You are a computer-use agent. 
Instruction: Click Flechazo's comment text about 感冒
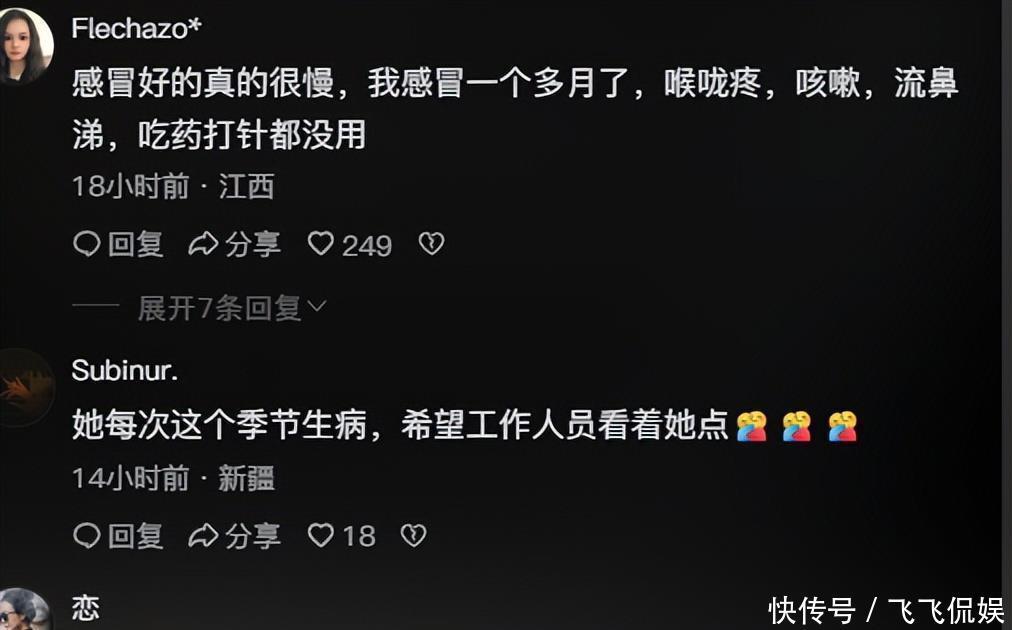coord(515,110)
